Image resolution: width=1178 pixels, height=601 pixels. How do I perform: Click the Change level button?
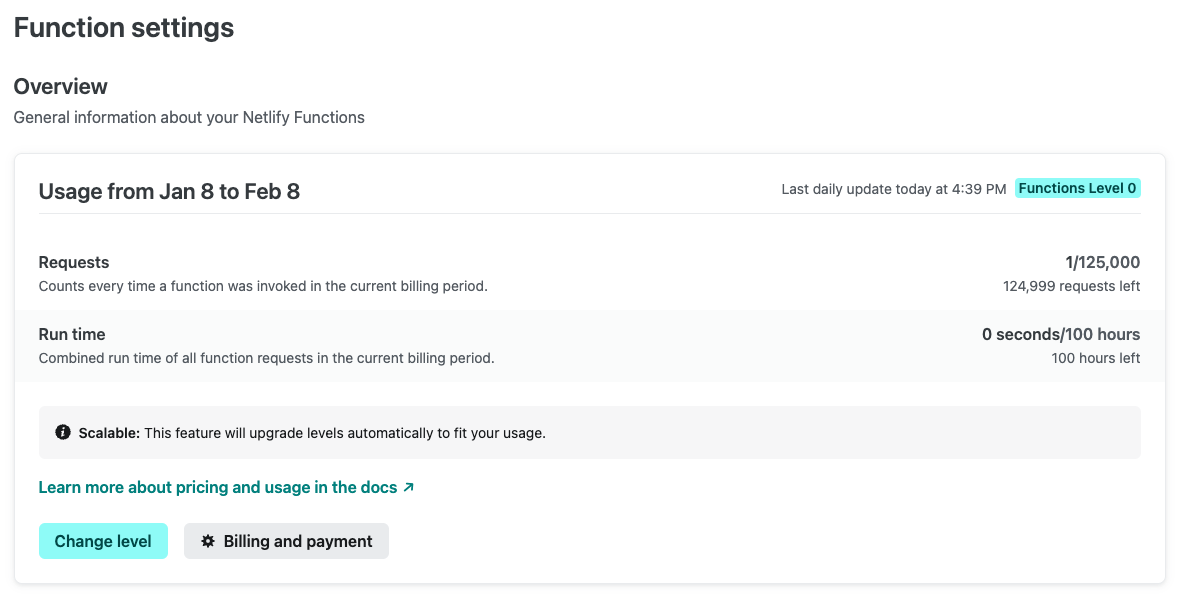[x=103, y=541]
